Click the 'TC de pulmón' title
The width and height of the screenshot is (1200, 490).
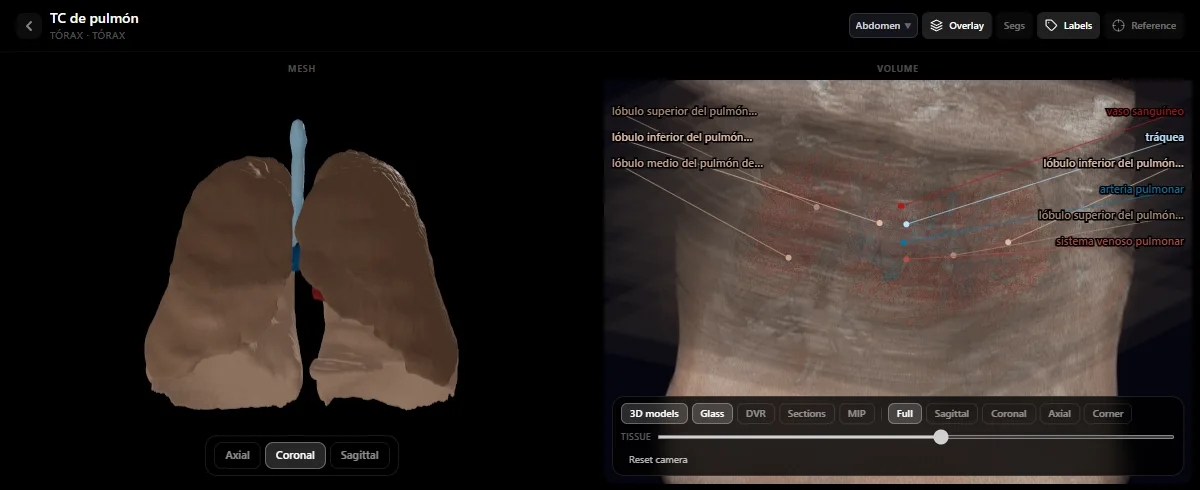(x=94, y=18)
